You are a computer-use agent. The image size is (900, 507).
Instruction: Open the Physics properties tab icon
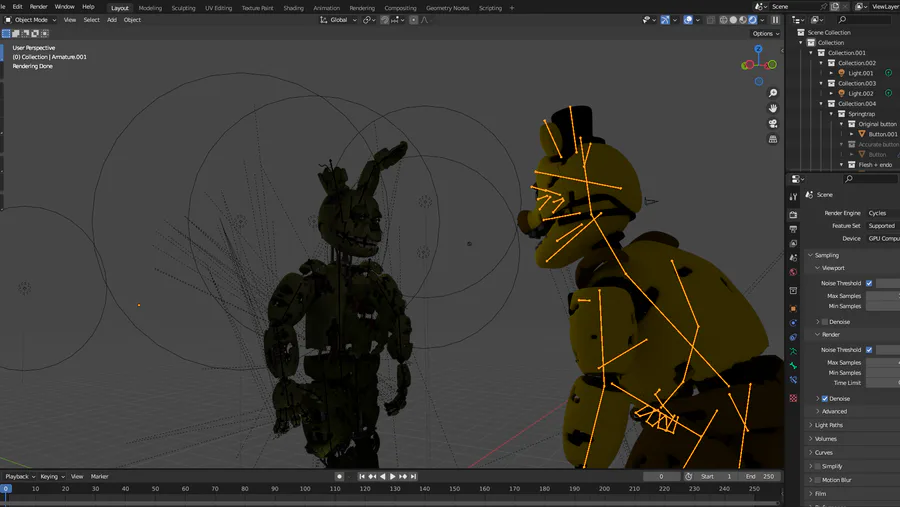tap(793, 323)
